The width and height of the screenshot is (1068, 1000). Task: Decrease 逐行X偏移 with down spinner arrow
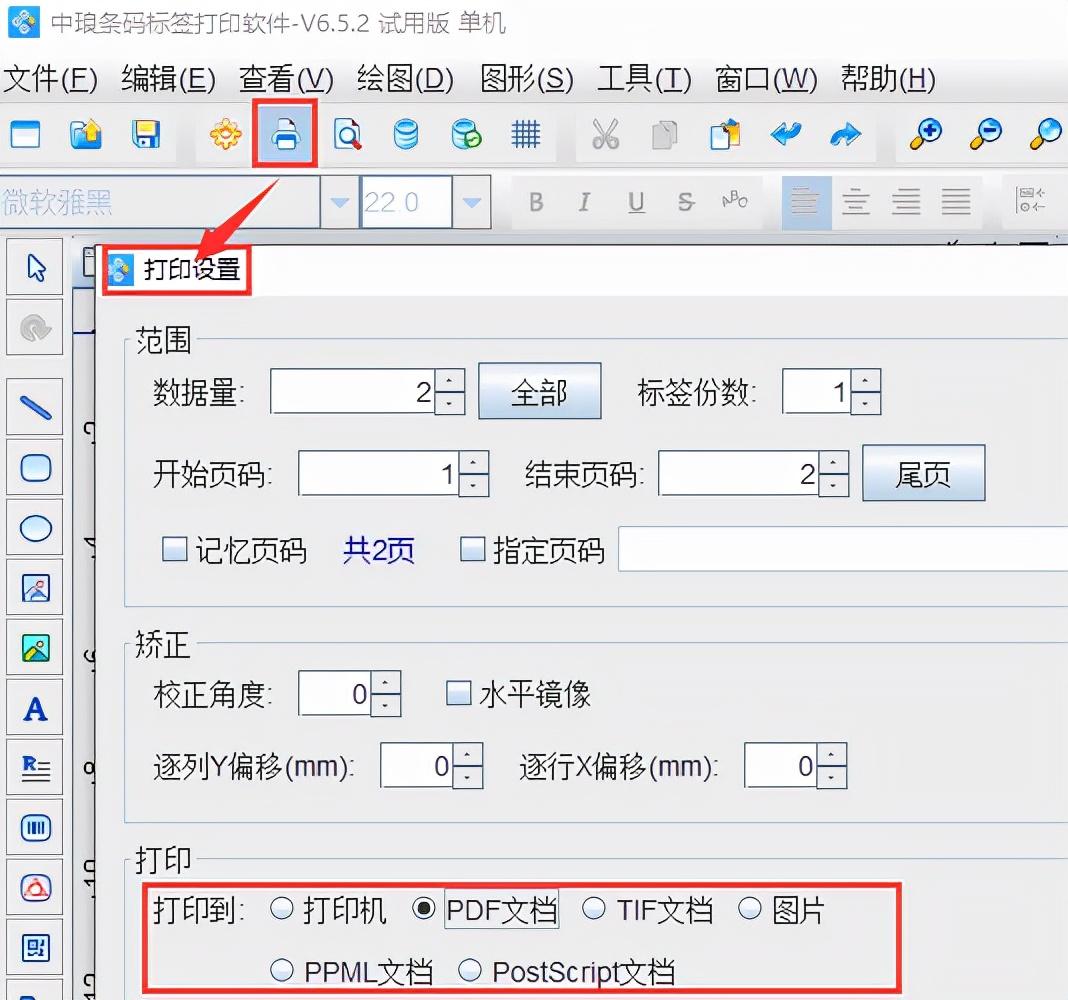tap(831, 777)
